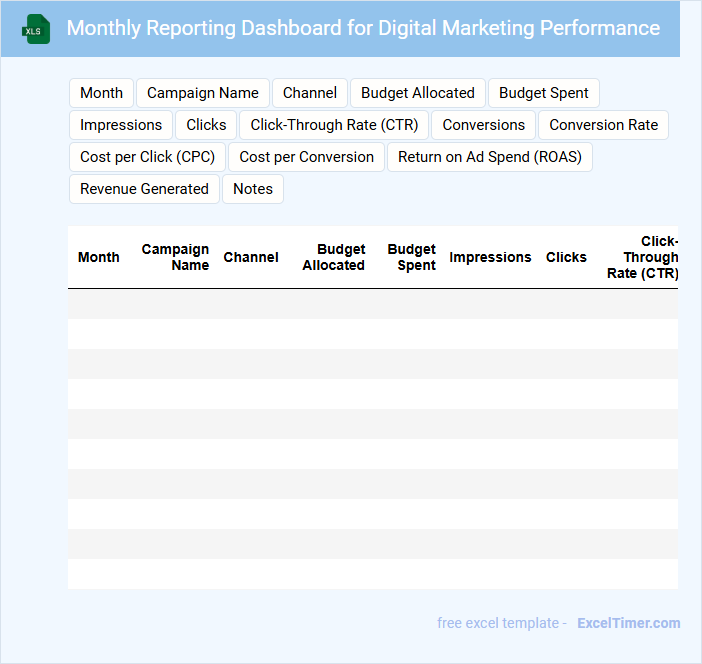The height and width of the screenshot is (664, 702).
Task: Select the Return on Ad Spend (ROAS) tag
Action: tap(490, 157)
